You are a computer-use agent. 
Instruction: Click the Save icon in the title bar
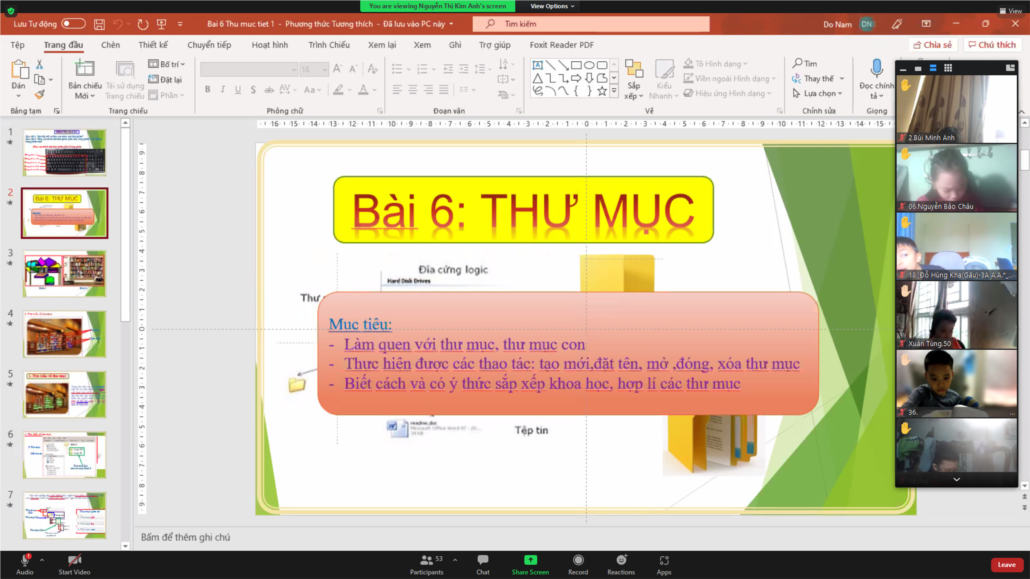pos(99,23)
